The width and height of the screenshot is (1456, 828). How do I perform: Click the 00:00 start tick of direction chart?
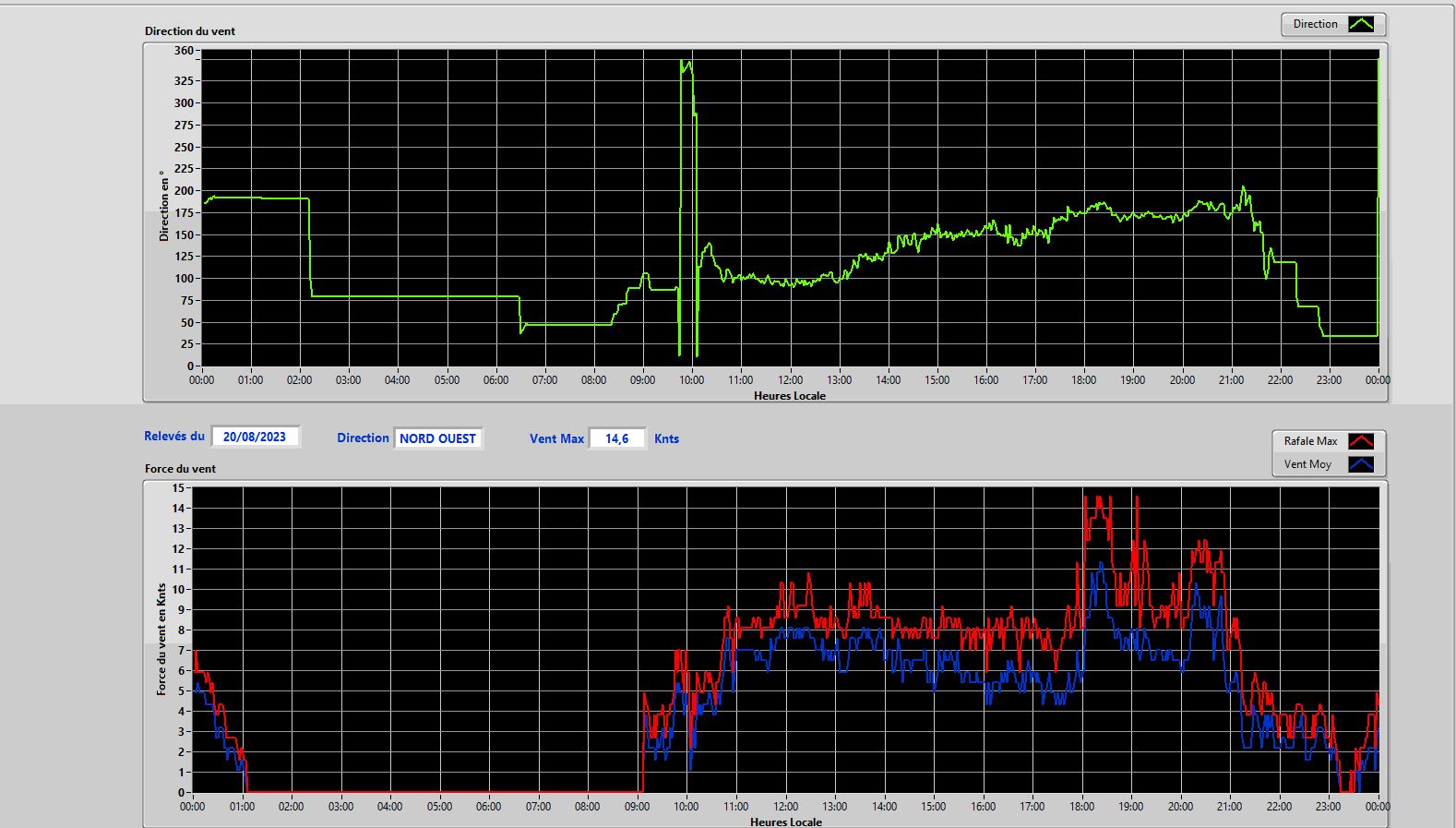click(201, 379)
